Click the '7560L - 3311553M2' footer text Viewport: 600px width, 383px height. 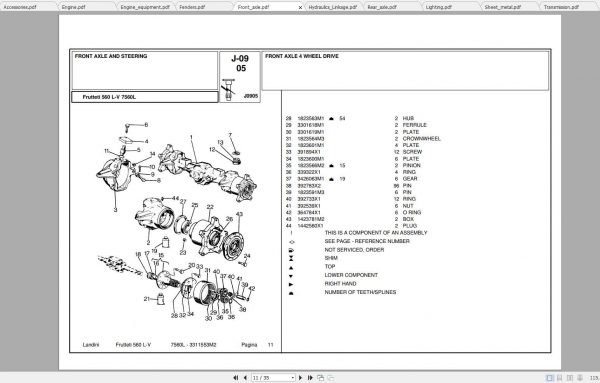coord(193,345)
